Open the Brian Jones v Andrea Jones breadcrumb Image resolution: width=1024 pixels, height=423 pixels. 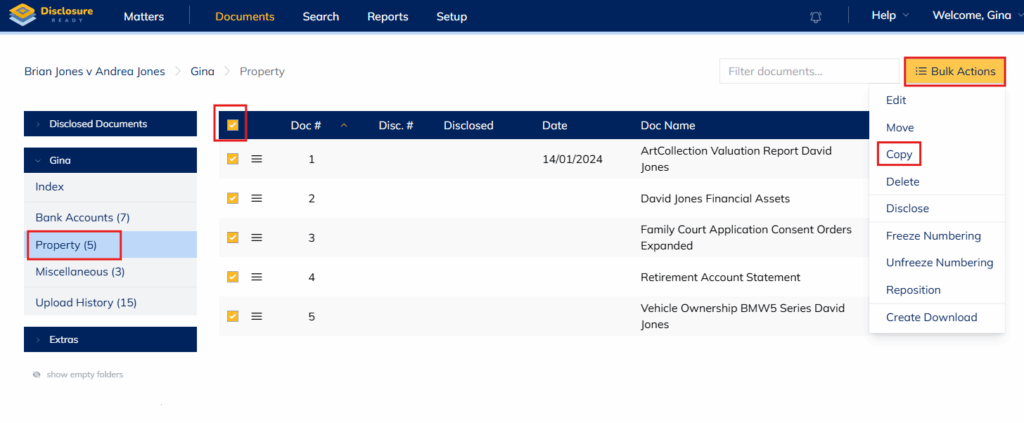click(x=94, y=72)
